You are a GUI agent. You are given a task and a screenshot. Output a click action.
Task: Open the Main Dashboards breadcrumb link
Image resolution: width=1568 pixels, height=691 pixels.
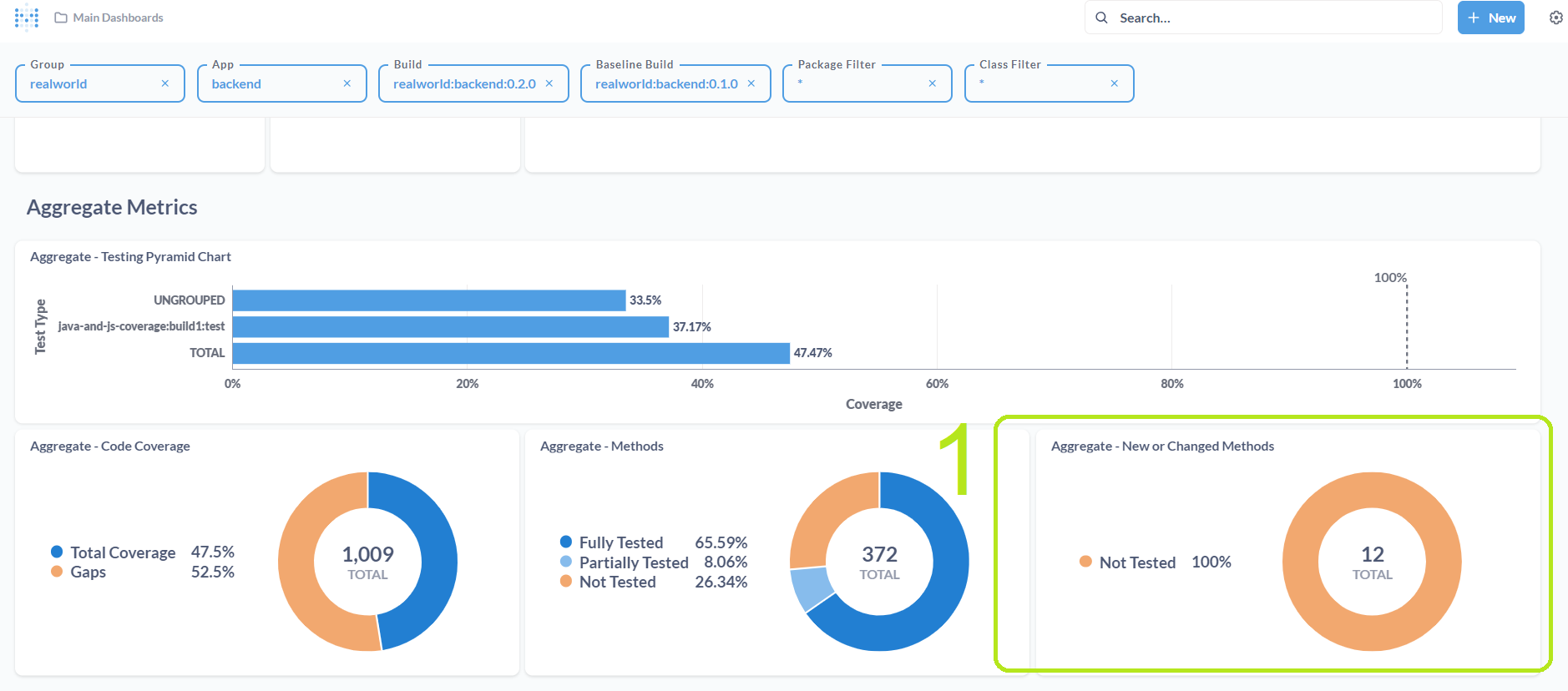[x=118, y=18]
